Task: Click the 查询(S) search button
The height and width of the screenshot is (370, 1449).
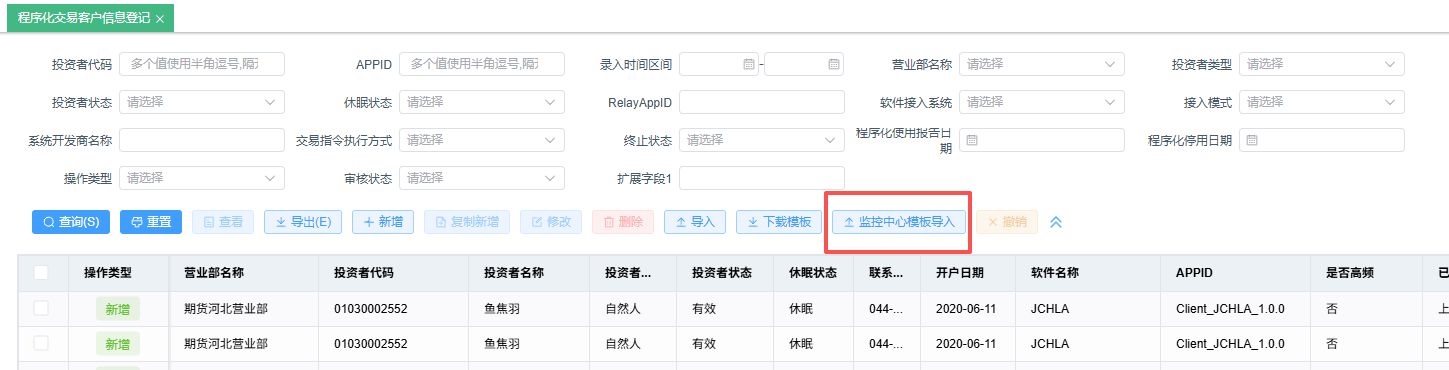Action: pyautogui.click(x=70, y=222)
